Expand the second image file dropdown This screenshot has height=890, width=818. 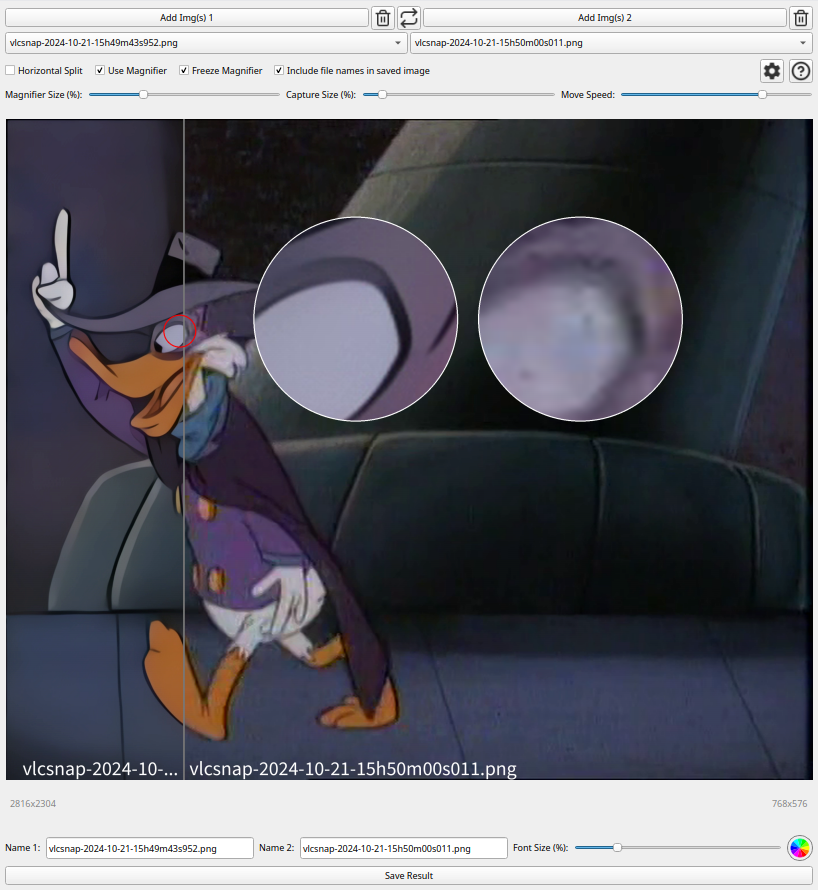coord(611,43)
